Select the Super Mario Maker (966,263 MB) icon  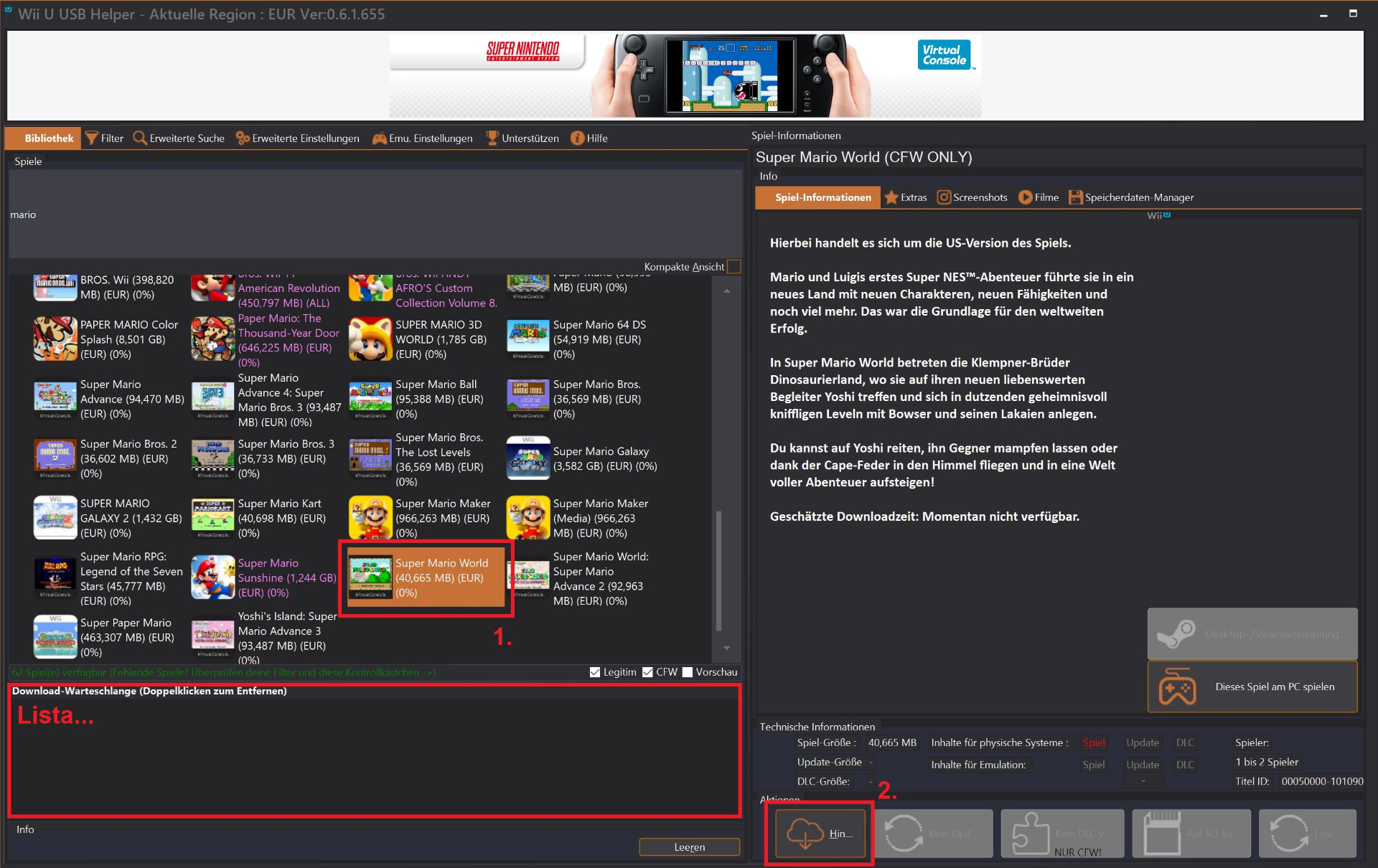click(x=370, y=518)
